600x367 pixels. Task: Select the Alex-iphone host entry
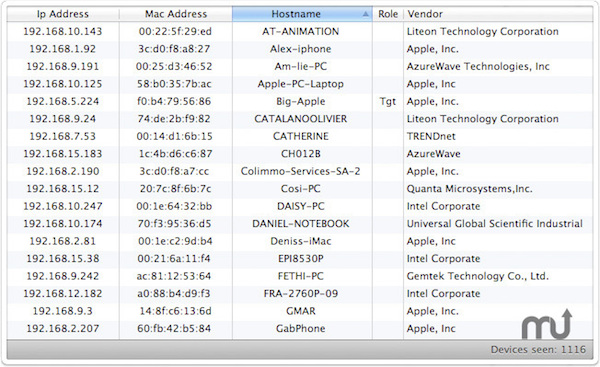click(x=300, y=49)
